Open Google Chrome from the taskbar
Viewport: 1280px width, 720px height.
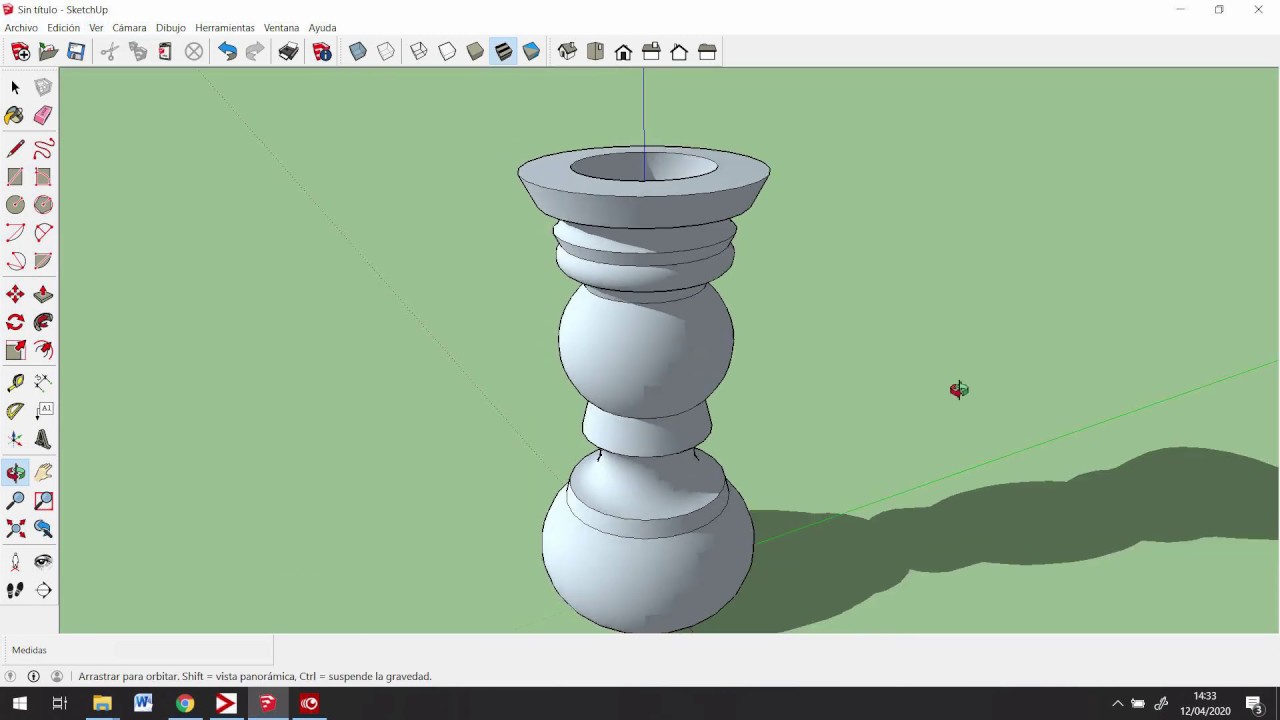click(185, 703)
